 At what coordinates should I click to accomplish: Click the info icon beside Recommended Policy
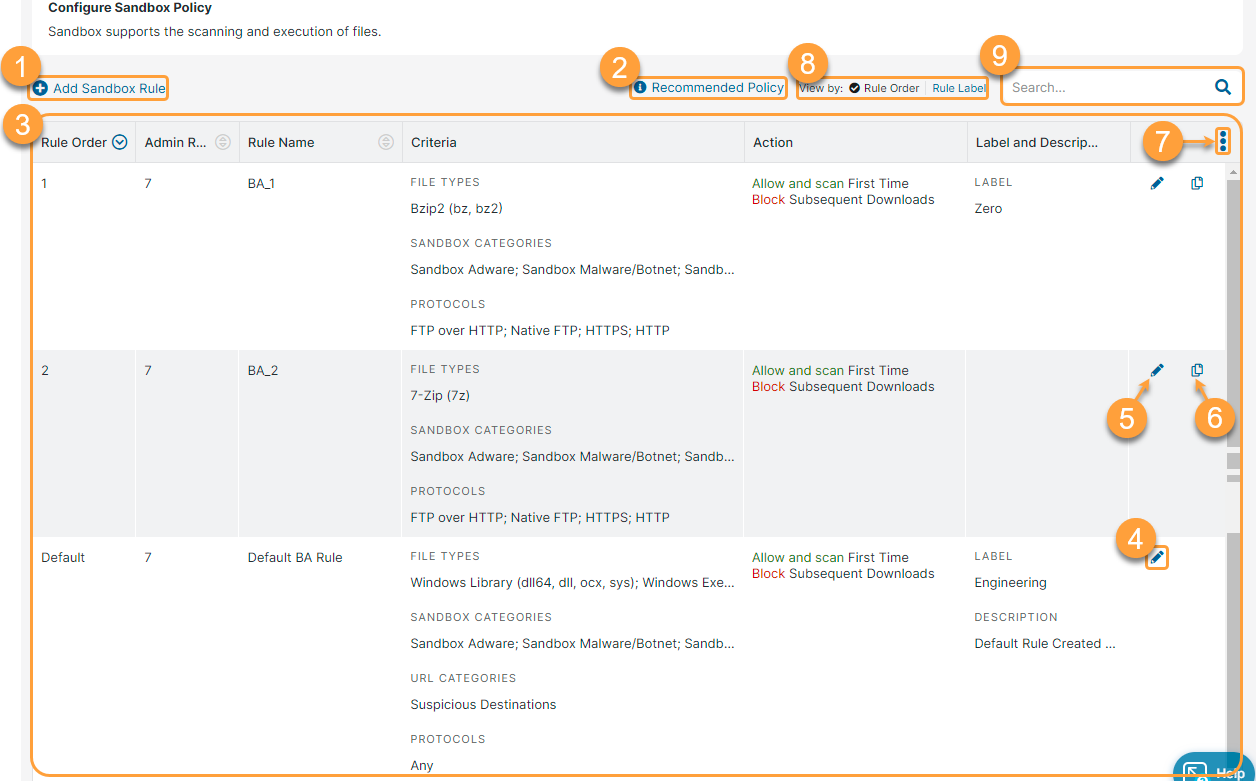click(x=638, y=87)
